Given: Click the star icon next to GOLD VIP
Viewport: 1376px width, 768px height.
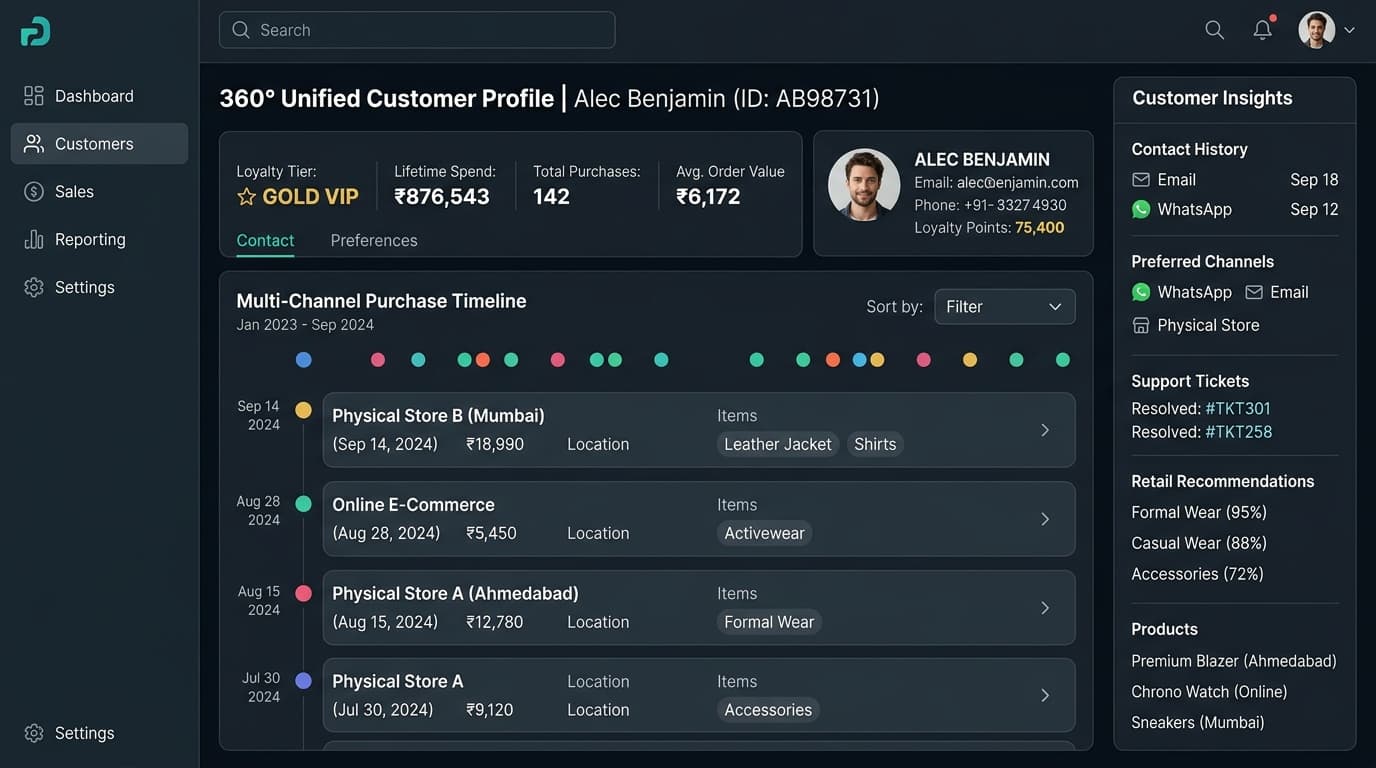Looking at the screenshot, I should pyautogui.click(x=246, y=197).
